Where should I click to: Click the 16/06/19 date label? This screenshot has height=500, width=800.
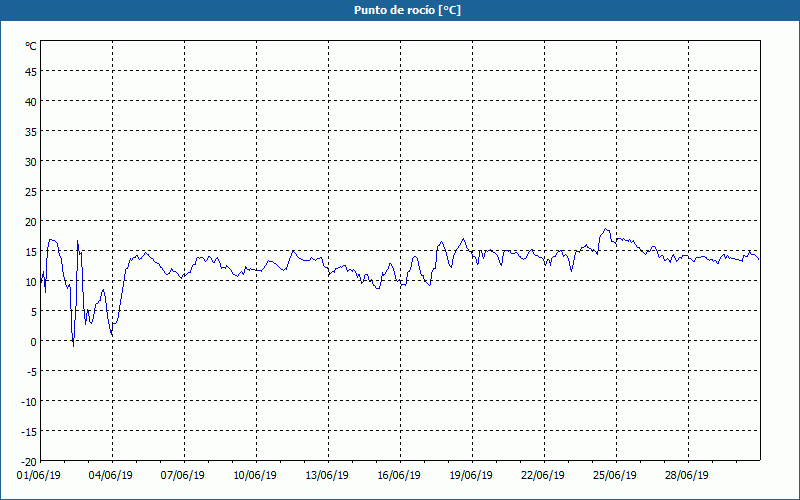click(x=399, y=476)
